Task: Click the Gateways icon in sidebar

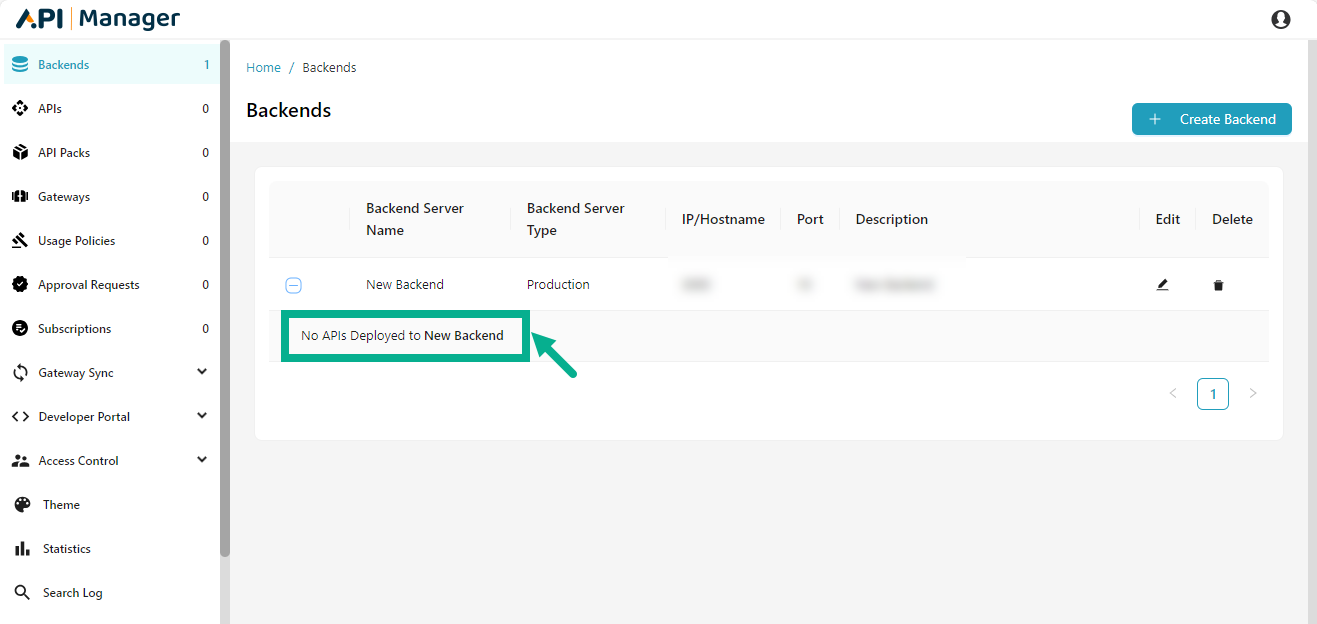Action: click(x=20, y=197)
